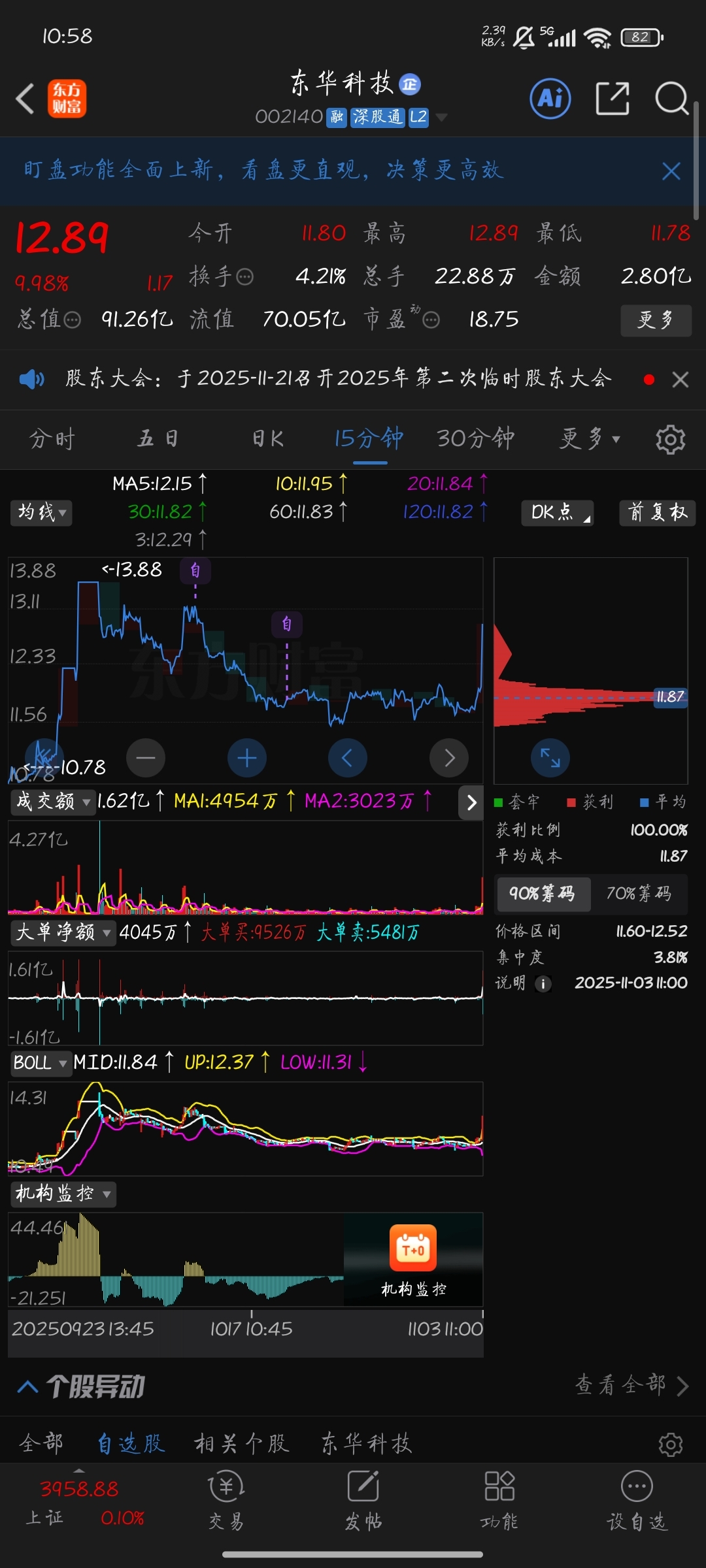Zoom in chart with plus icon
The image size is (706, 1568).
(x=247, y=758)
